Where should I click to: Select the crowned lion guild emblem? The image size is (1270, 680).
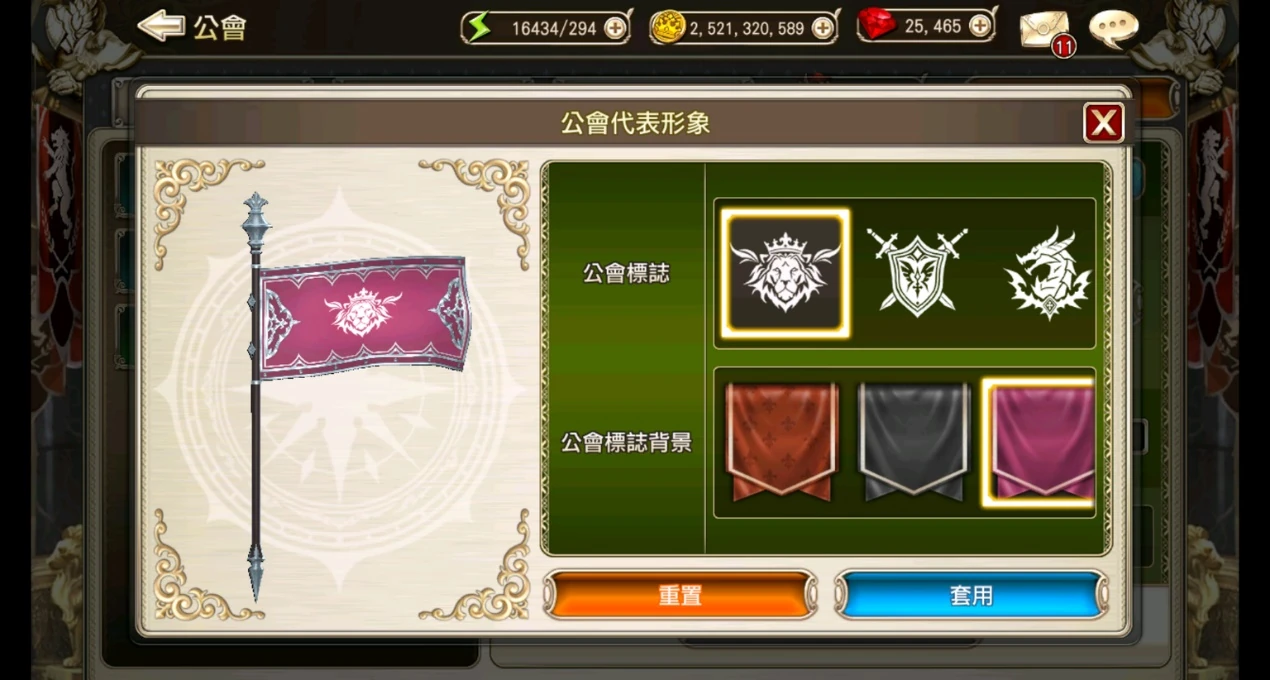pos(785,273)
